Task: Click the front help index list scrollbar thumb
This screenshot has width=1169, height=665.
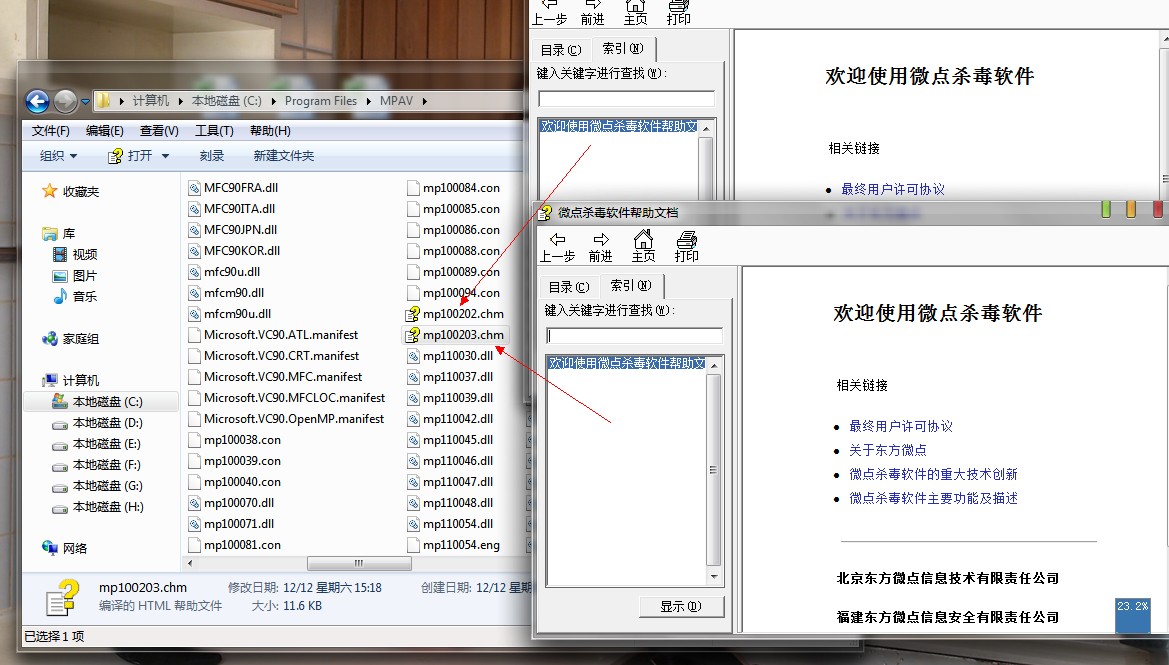Action: [713, 470]
